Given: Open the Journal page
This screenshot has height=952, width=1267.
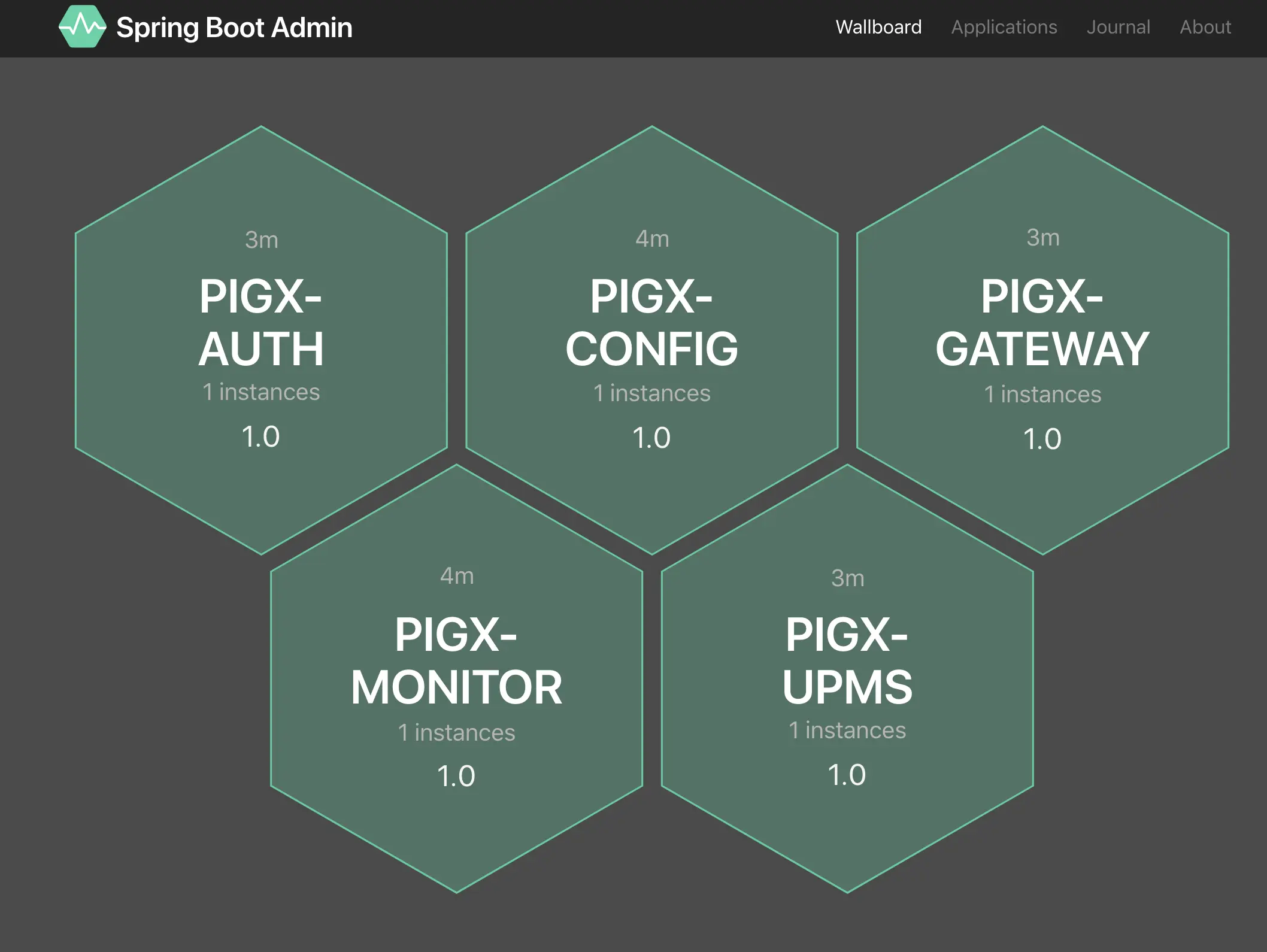Looking at the screenshot, I should pos(1118,27).
